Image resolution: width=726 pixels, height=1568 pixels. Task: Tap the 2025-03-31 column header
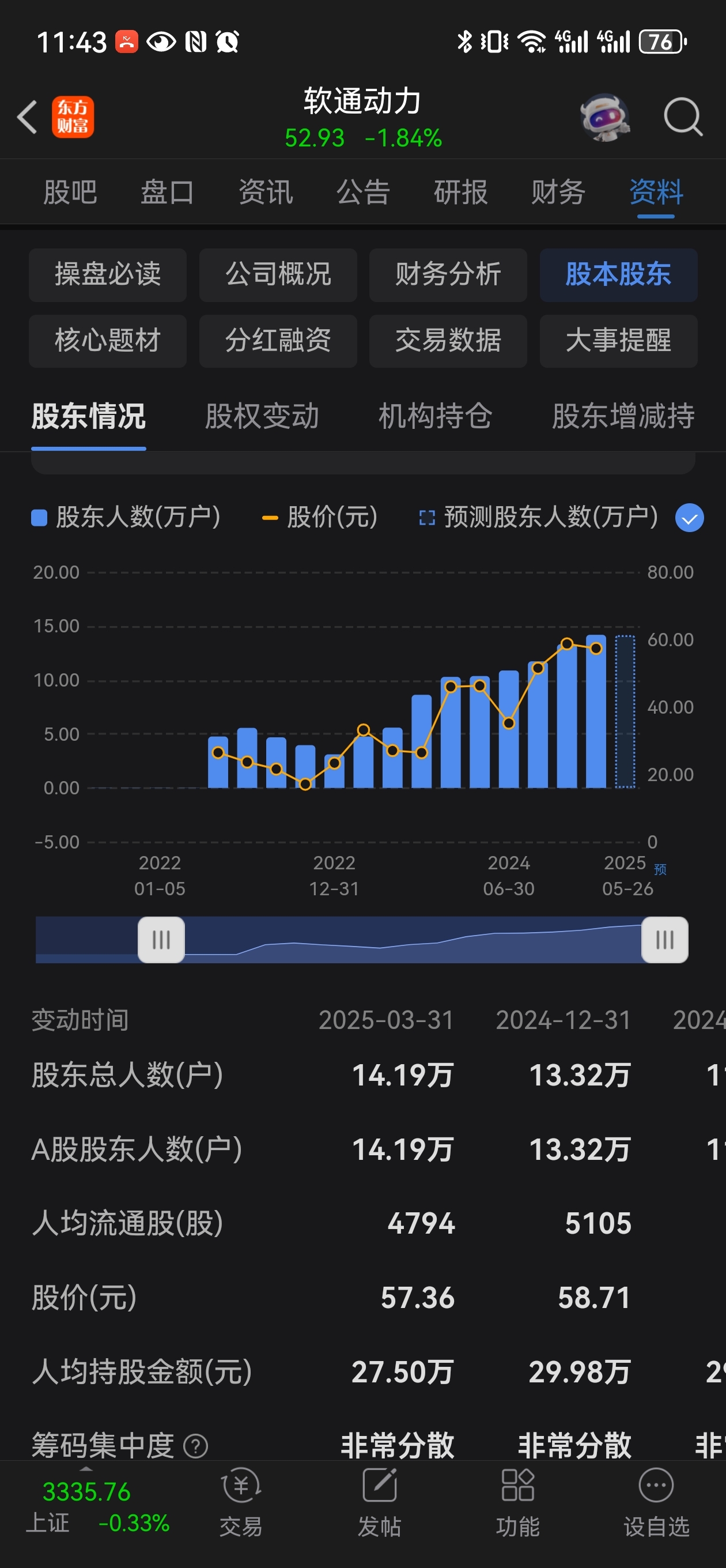tap(387, 1020)
